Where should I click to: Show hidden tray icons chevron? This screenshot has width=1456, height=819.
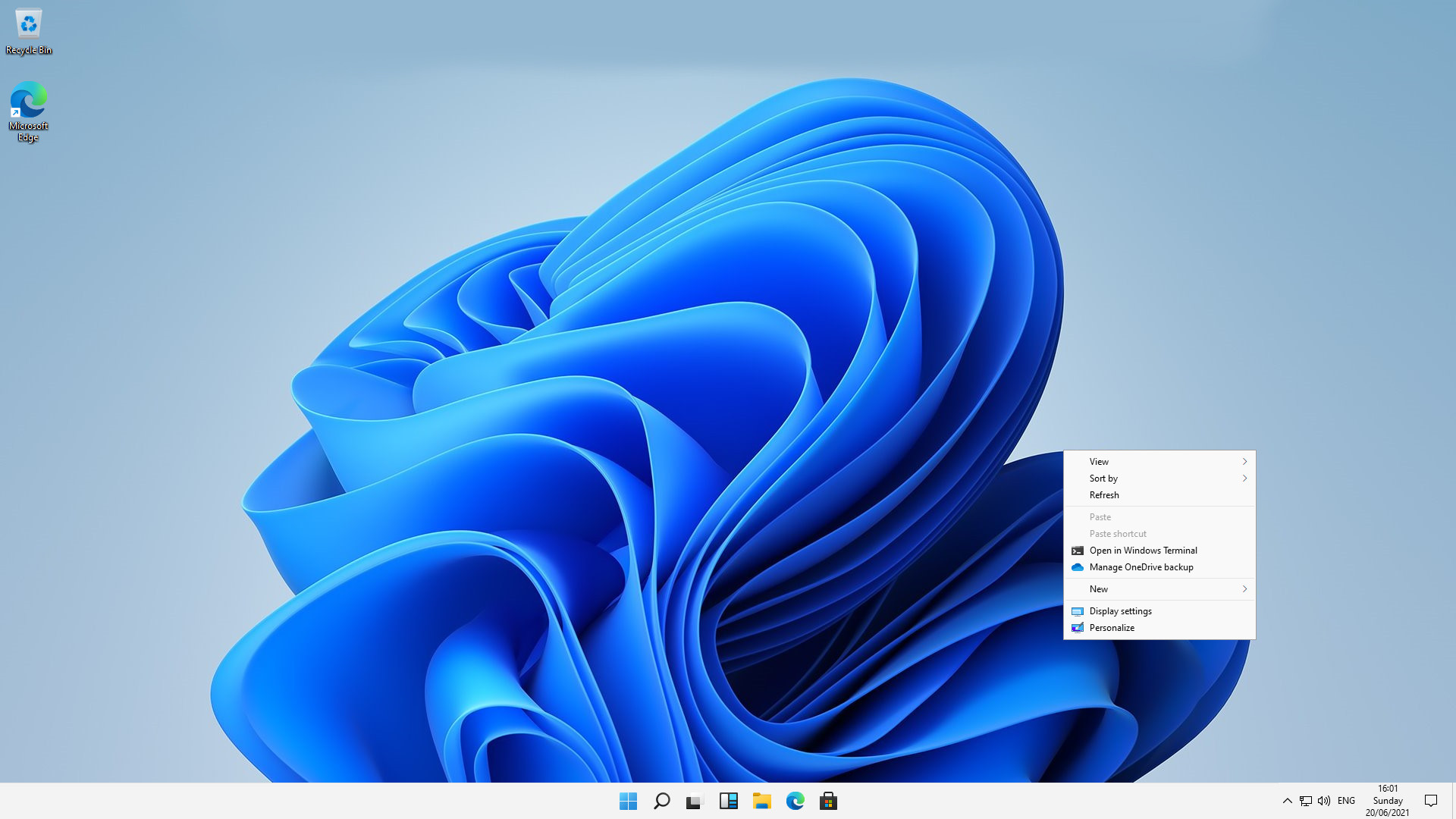[x=1287, y=801]
